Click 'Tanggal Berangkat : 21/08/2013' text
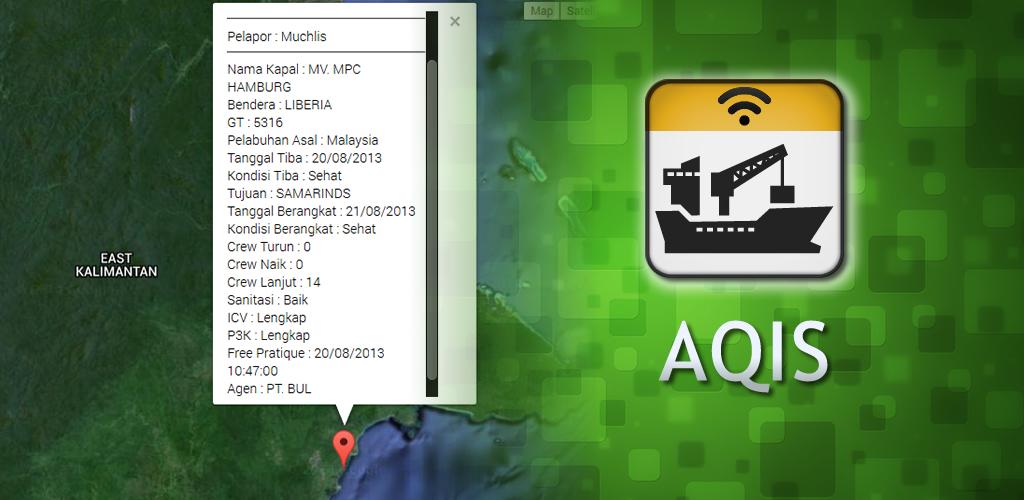This screenshot has width=1024, height=500. tap(321, 211)
